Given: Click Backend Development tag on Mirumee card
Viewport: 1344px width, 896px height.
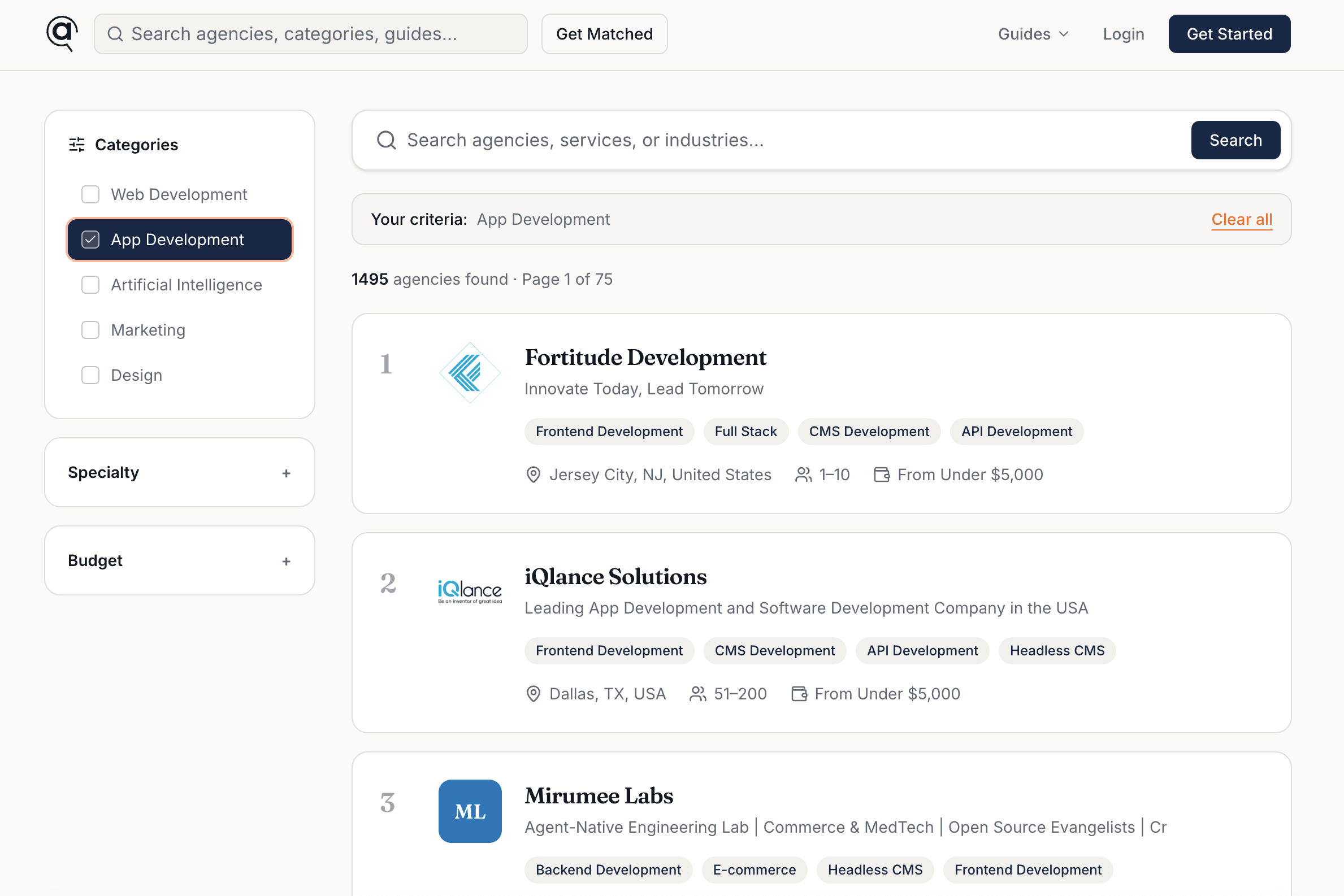Looking at the screenshot, I should click(x=608, y=869).
